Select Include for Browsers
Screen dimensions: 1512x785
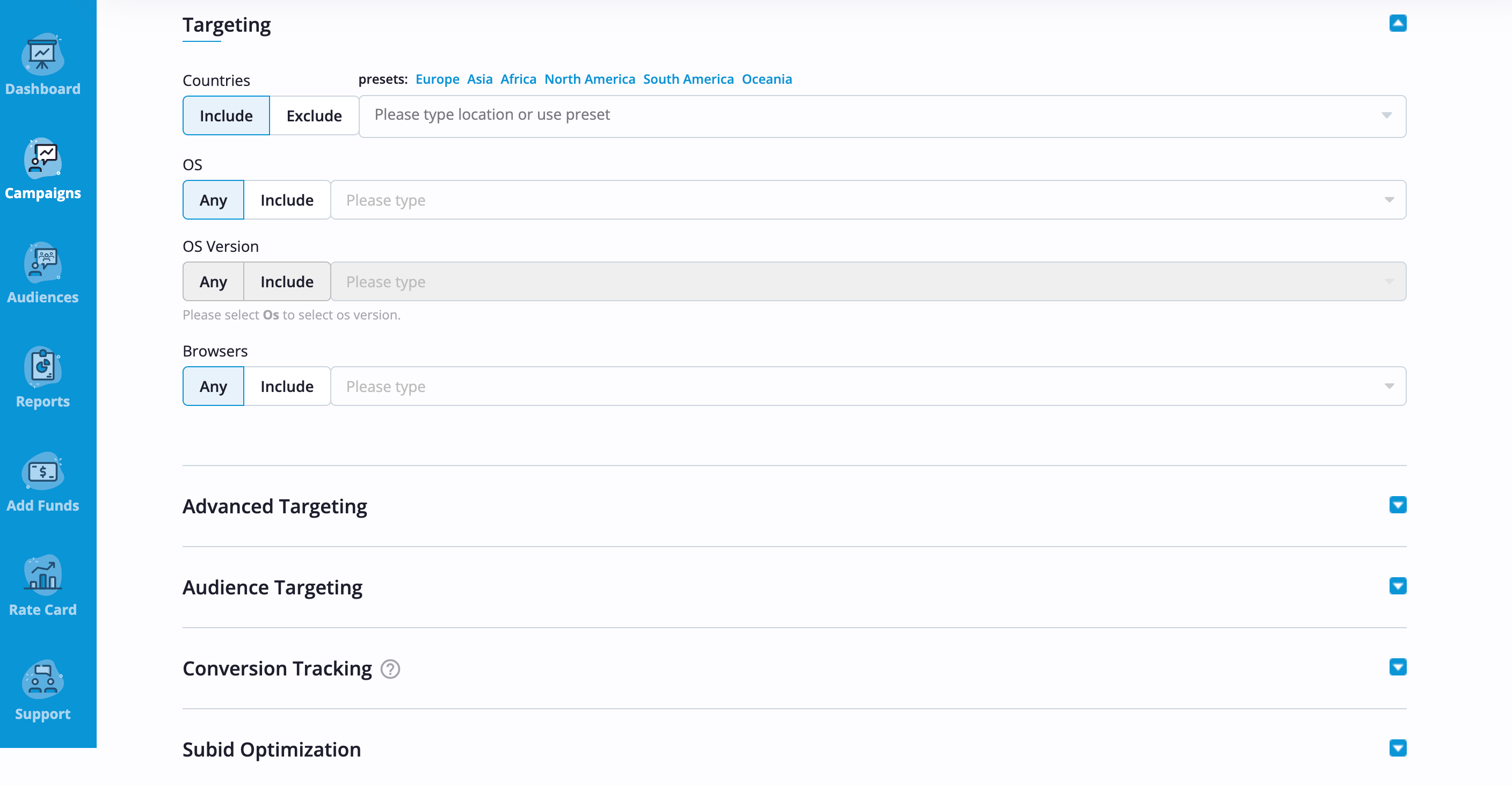287,387
